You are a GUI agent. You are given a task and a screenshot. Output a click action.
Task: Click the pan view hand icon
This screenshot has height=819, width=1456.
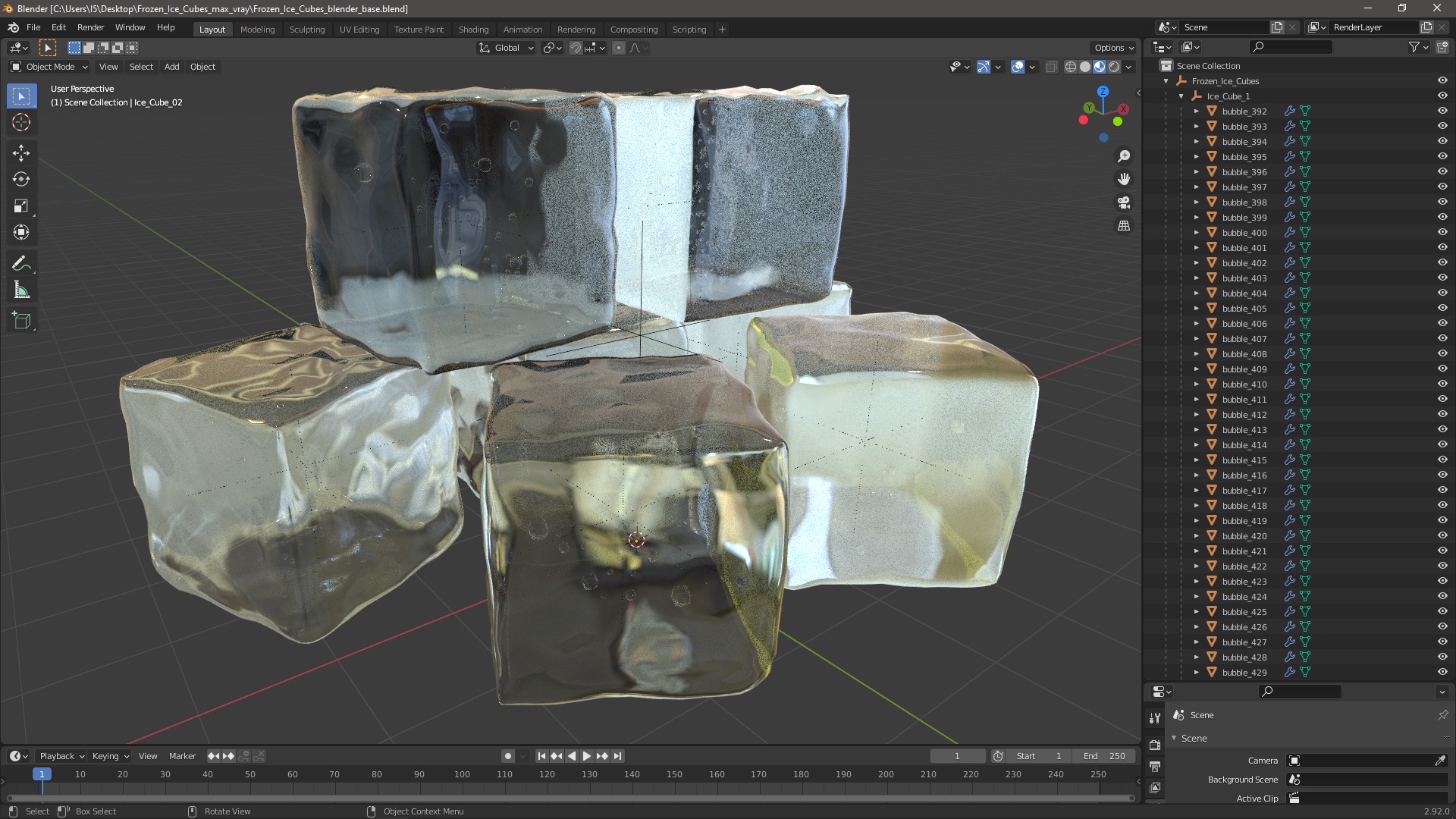1124,179
